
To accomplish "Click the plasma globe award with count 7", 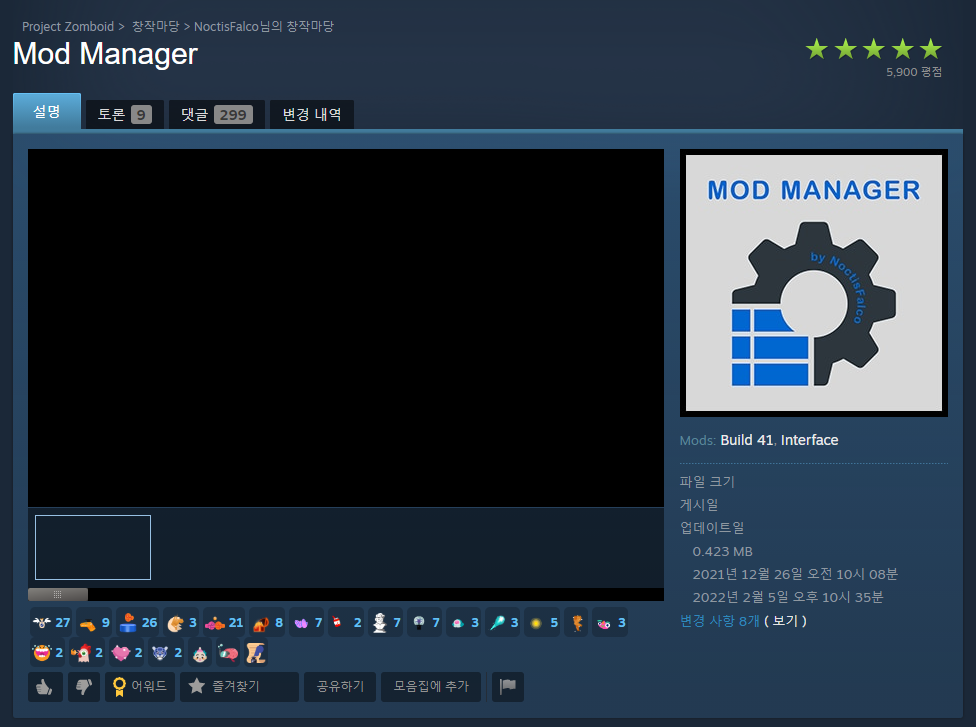I will tap(426, 622).
